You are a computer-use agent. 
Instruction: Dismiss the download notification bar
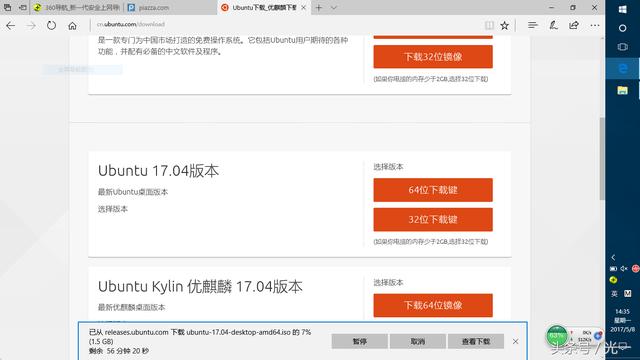516,341
